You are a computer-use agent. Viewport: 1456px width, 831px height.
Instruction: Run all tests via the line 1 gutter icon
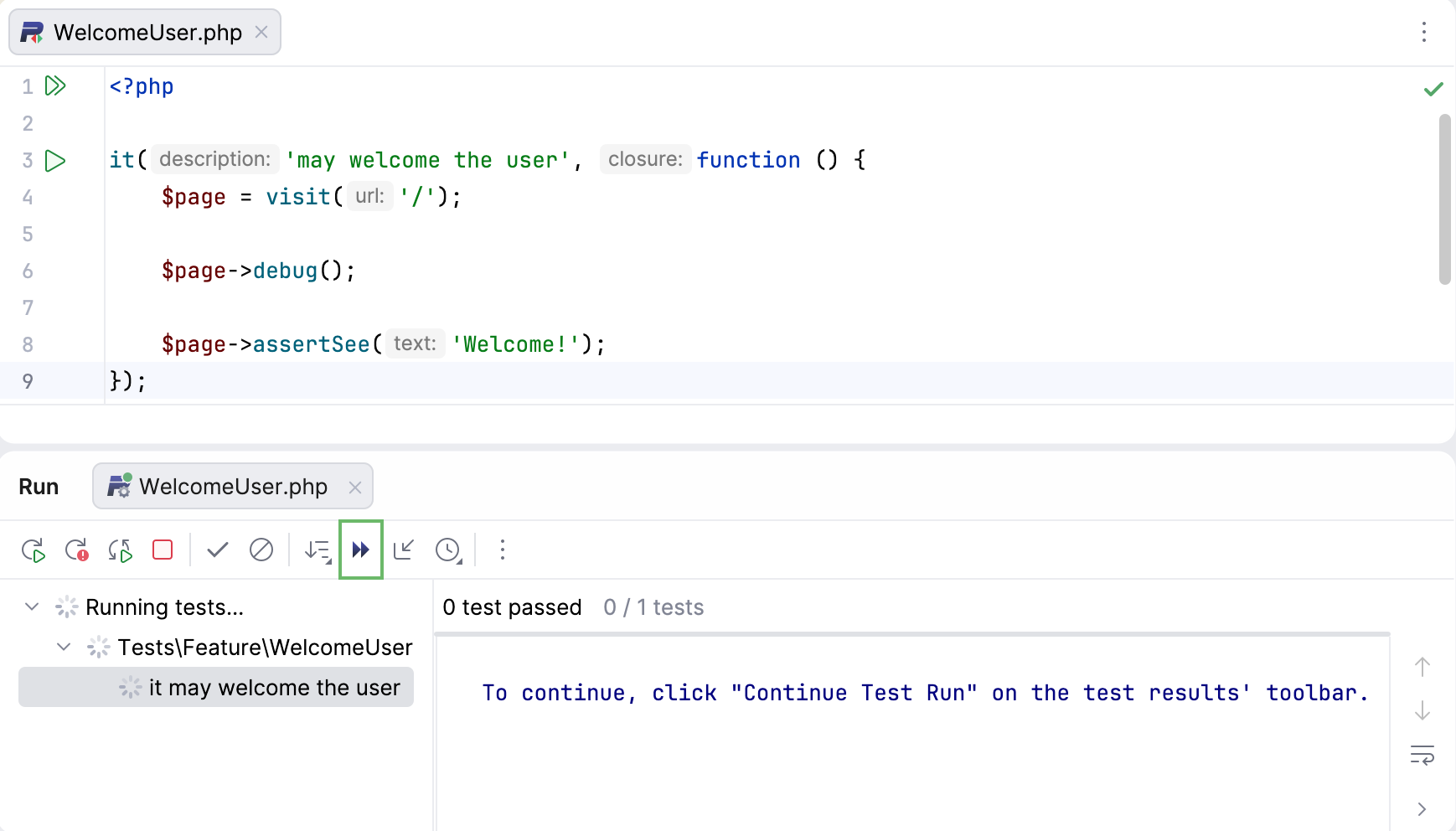click(54, 85)
